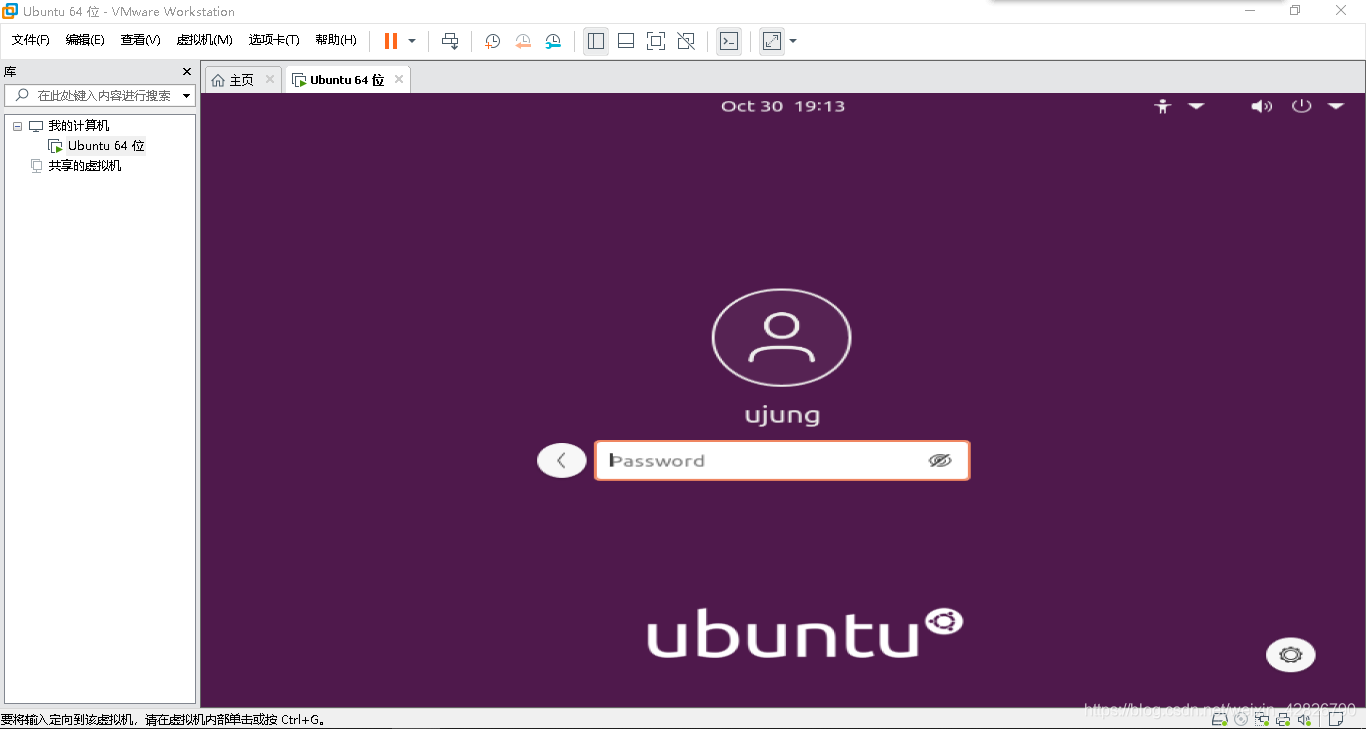Select Ubuntu 64 位 in the library tree
This screenshot has width=1366, height=729.
coord(106,146)
